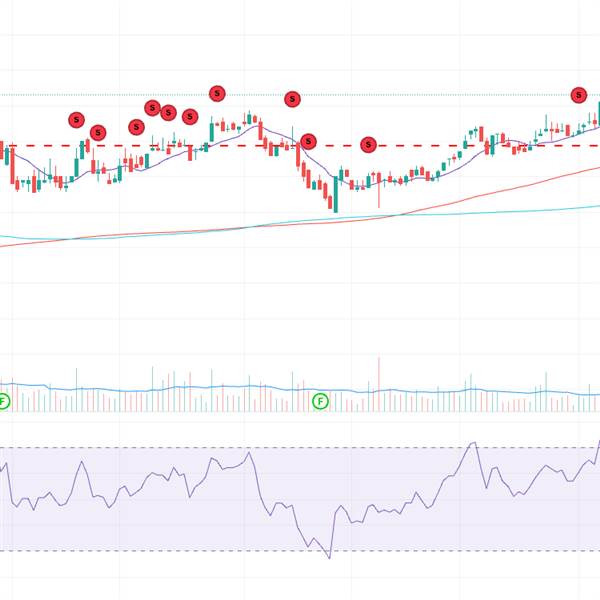Screen dimensions: 600x600
Task: Select the S marker beside the sharp red drop candle
Action: [308, 142]
